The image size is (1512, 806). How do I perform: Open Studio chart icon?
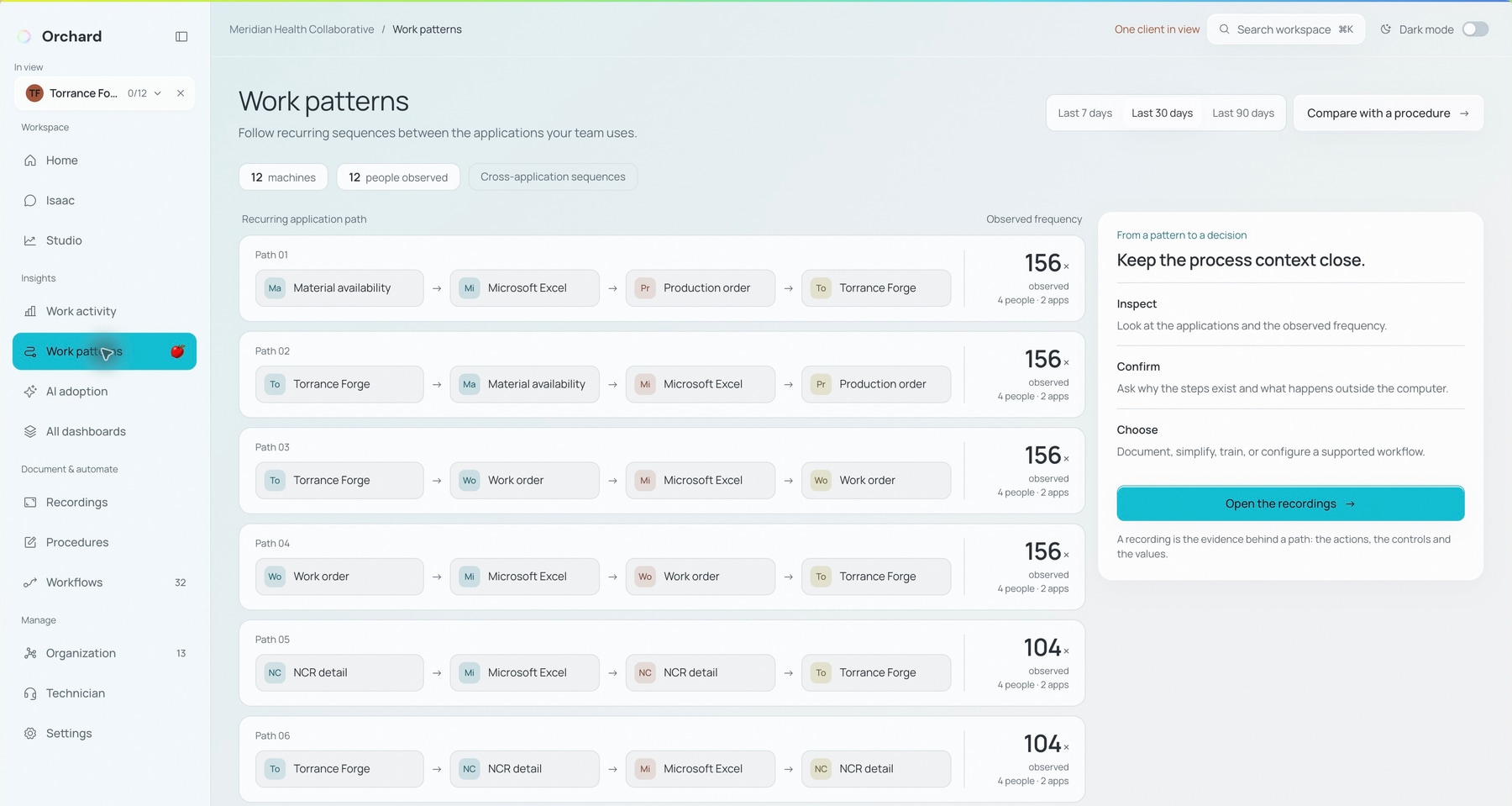(30, 240)
